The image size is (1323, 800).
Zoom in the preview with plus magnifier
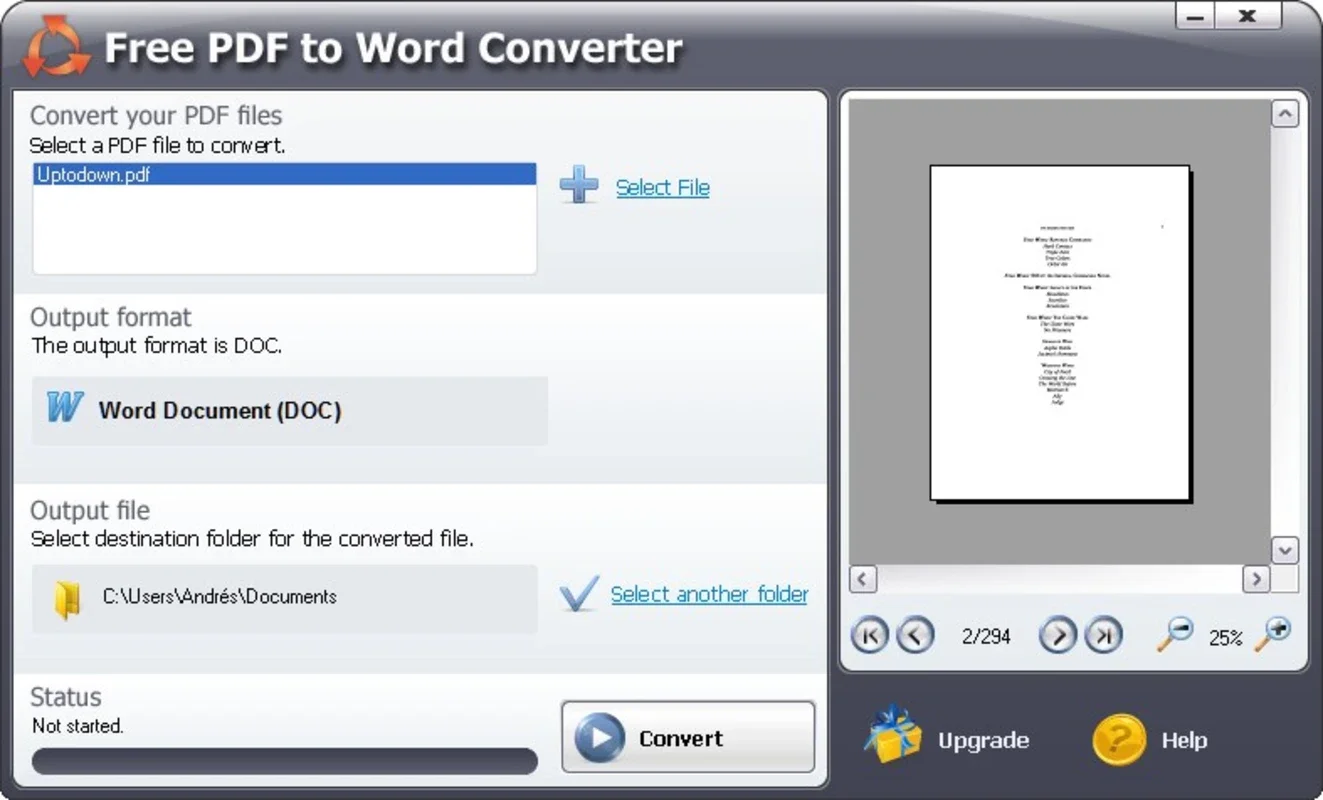tap(1273, 634)
